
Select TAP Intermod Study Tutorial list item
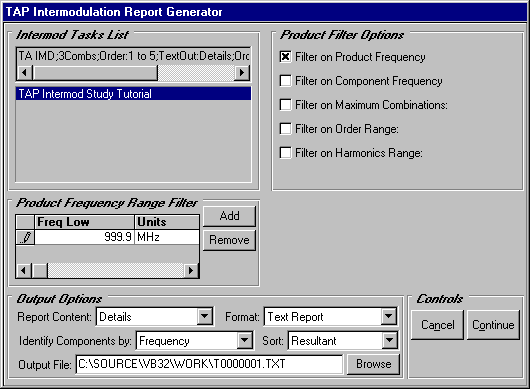coord(134,94)
